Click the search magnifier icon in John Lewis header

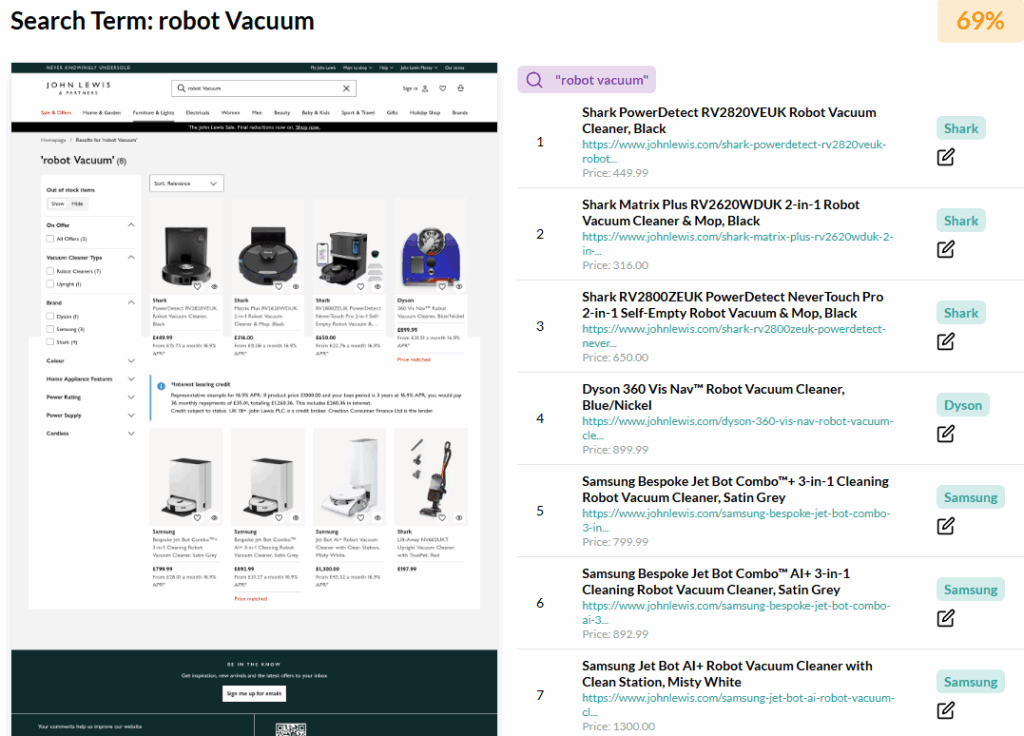click(180, 88)
